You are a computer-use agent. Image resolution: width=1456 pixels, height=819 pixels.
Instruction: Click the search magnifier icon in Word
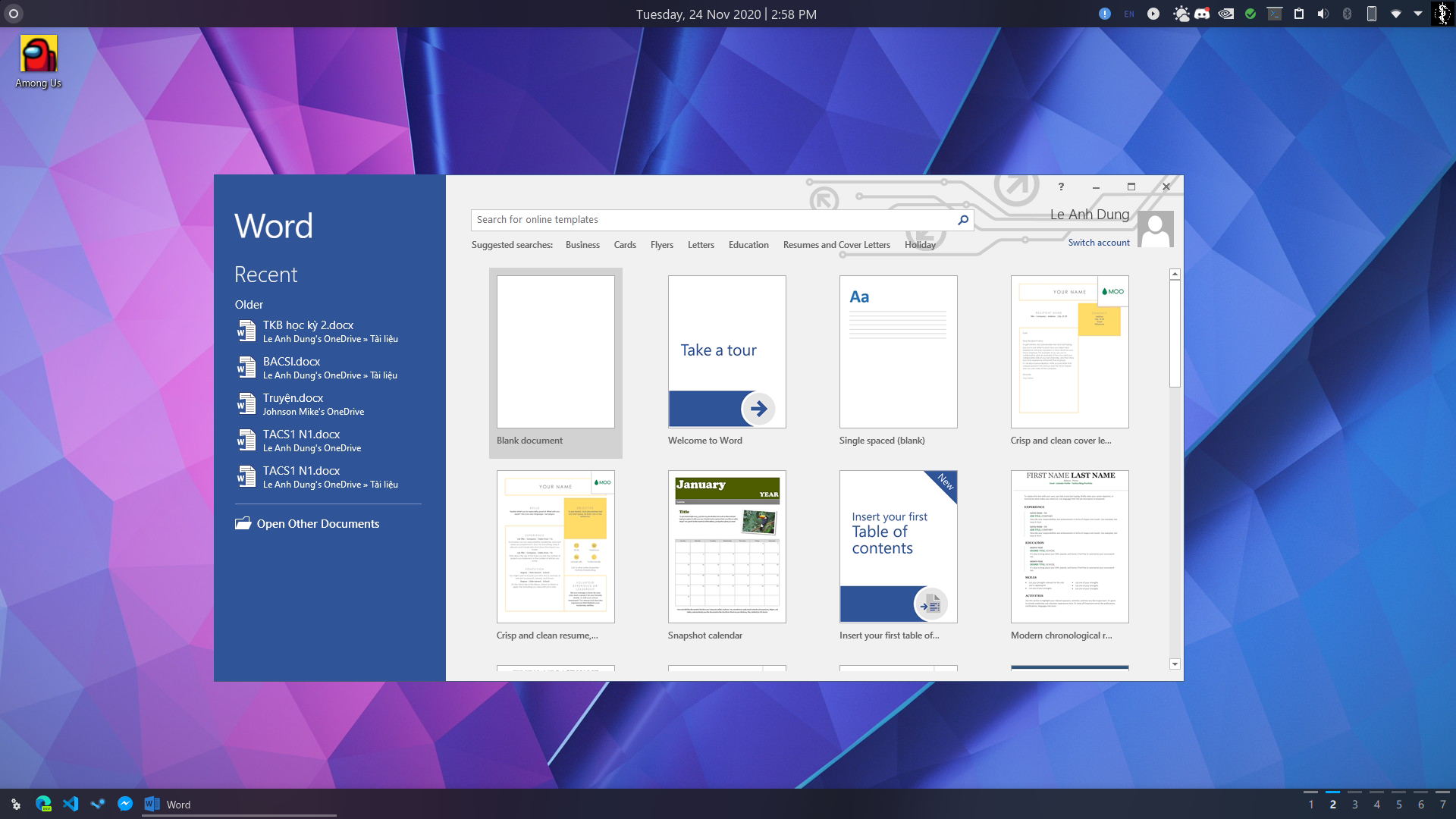[x=962, y=220]
